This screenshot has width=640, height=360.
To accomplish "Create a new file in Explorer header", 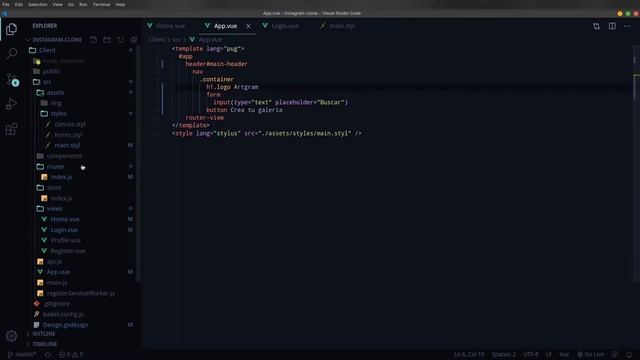I will coord(93,40).
